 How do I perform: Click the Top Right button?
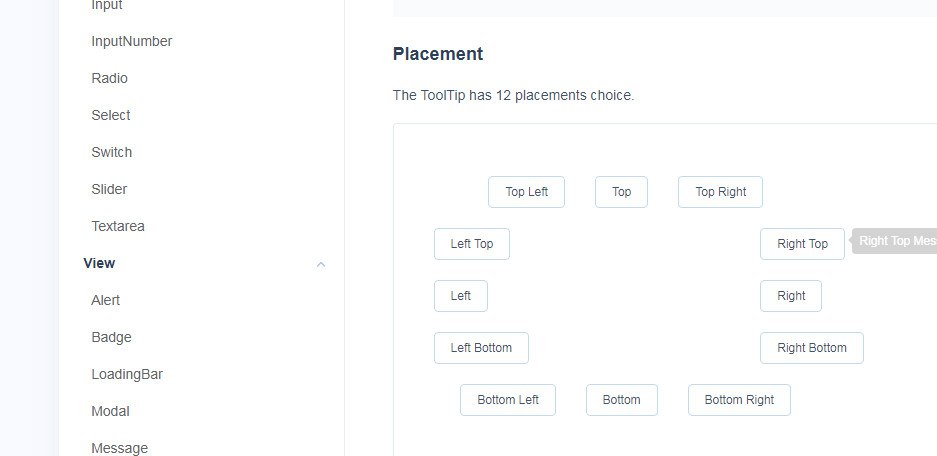pyautogui.click(x=720, y=192)
